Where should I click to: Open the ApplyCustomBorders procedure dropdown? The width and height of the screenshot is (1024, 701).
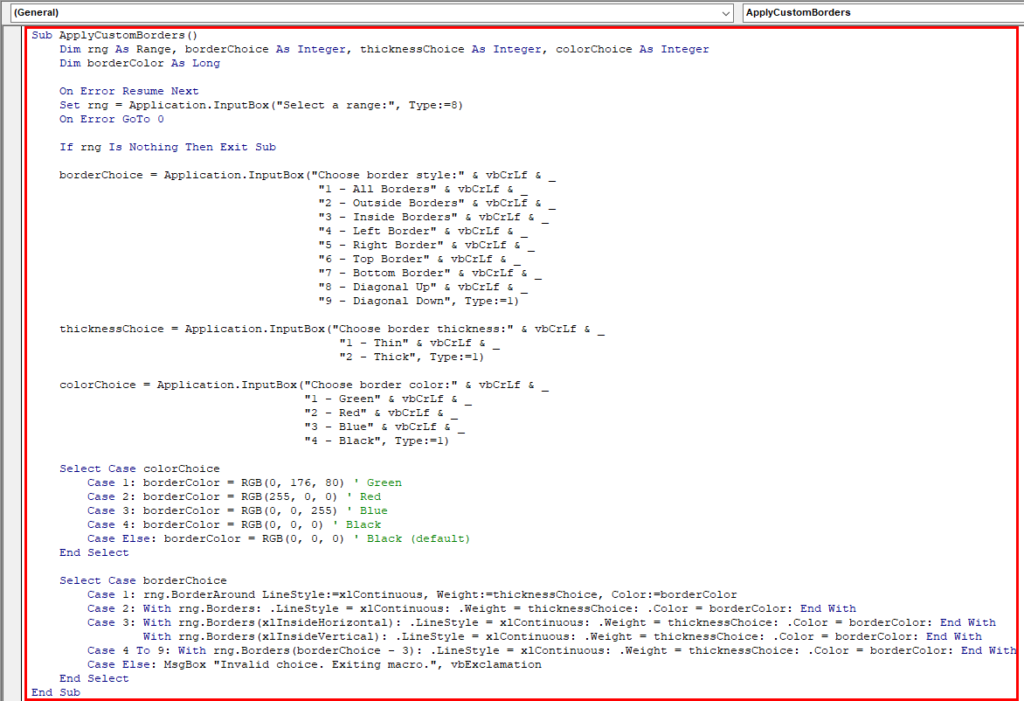coord(883,12)
